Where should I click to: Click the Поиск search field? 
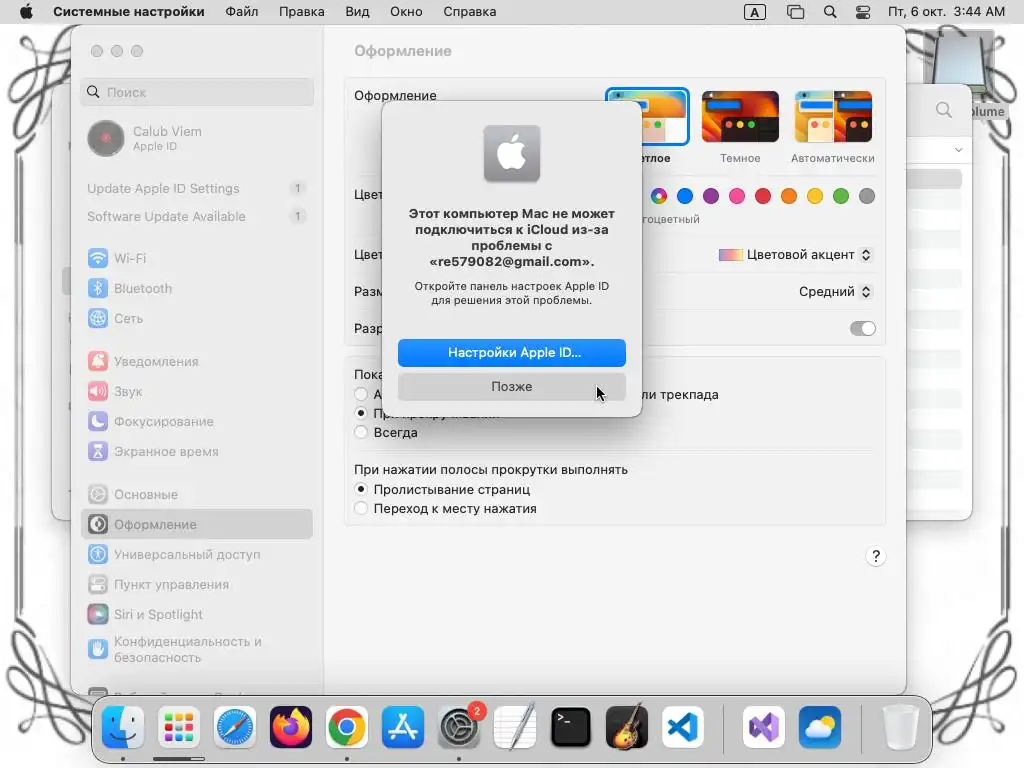click(197, 92)
